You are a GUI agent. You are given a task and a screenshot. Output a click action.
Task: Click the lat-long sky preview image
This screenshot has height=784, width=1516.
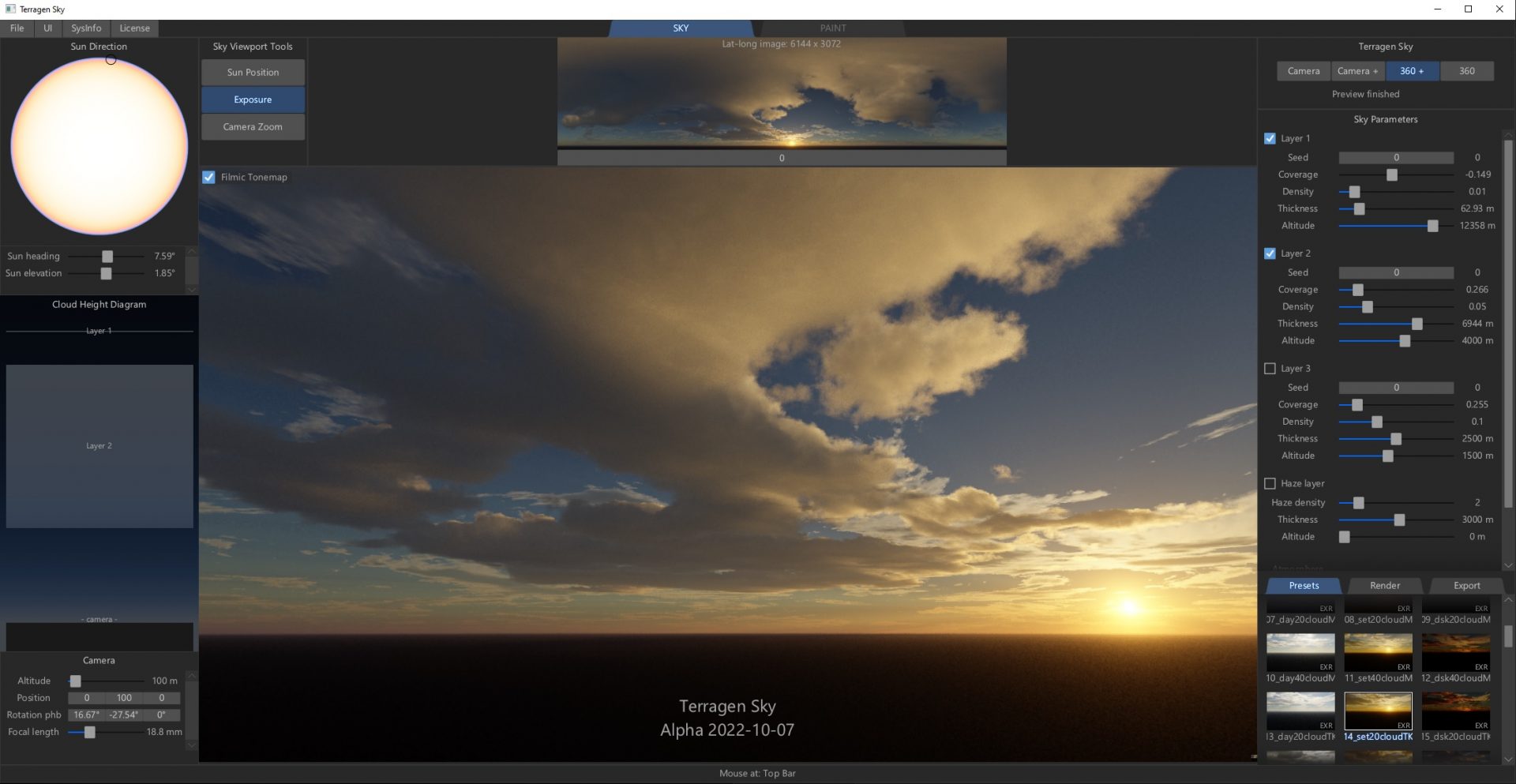click(x=782, y=92)
